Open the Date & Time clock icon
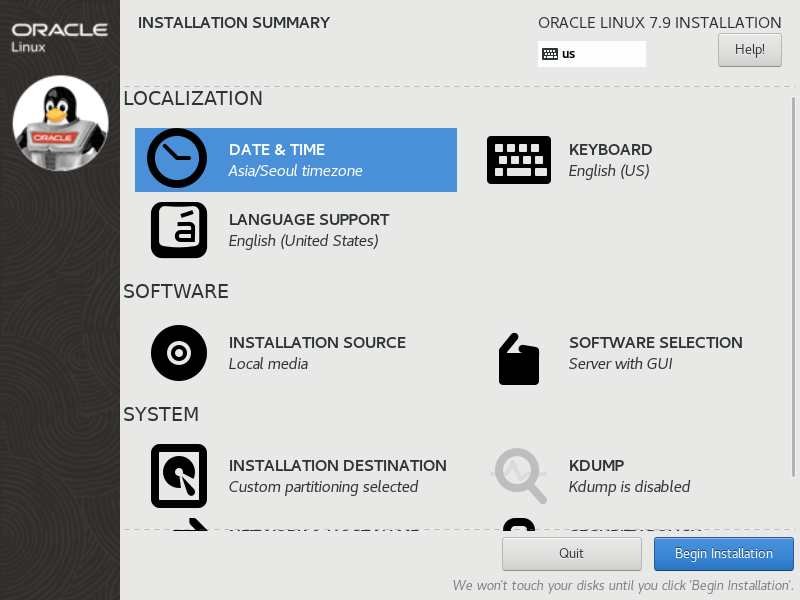The height and width of the screenshot is (600, 800). pyautogui.click(x=177, y=158)
